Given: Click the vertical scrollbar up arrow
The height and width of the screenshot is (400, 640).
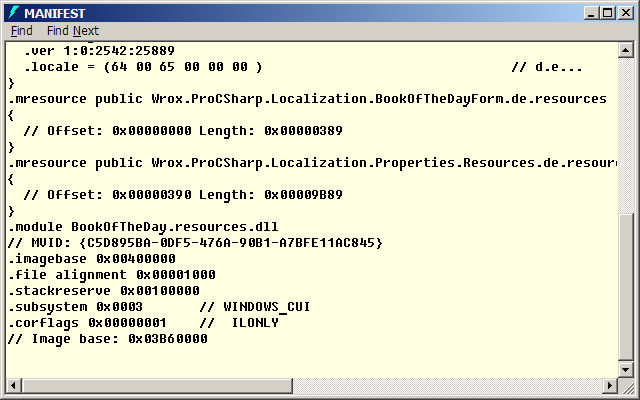Looking at the screenshot, I should pos(626,50).
